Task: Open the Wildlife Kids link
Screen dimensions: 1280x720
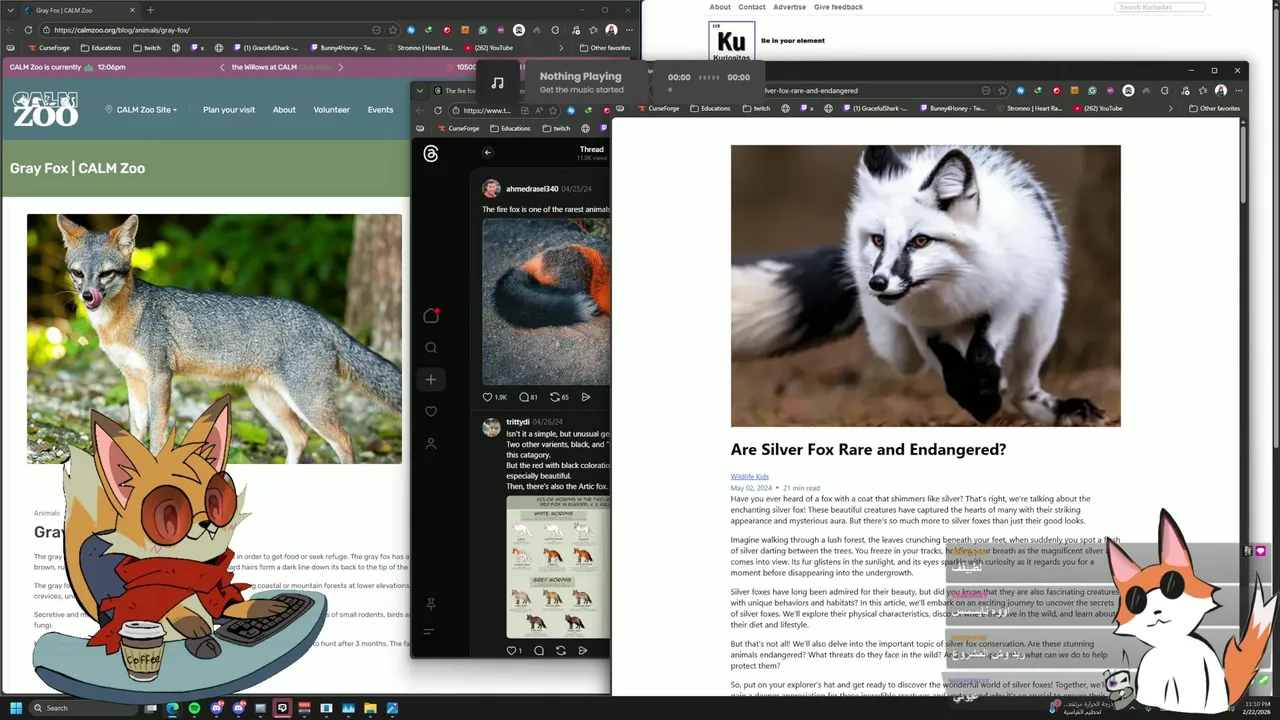Action: click(750, 477)
